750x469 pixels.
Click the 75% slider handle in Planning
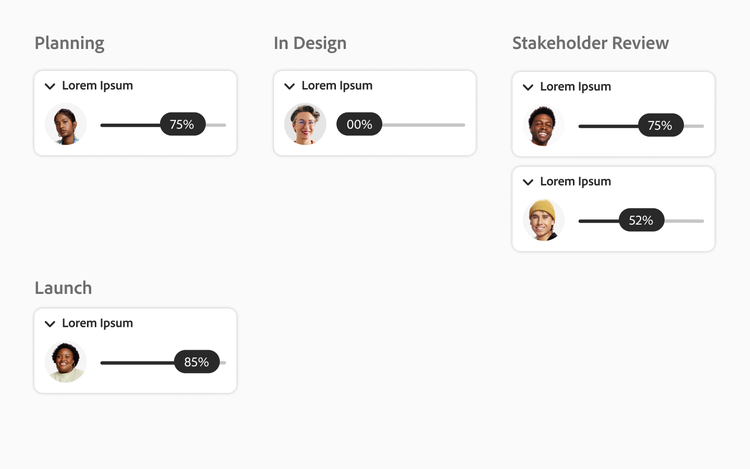[182, 125]
